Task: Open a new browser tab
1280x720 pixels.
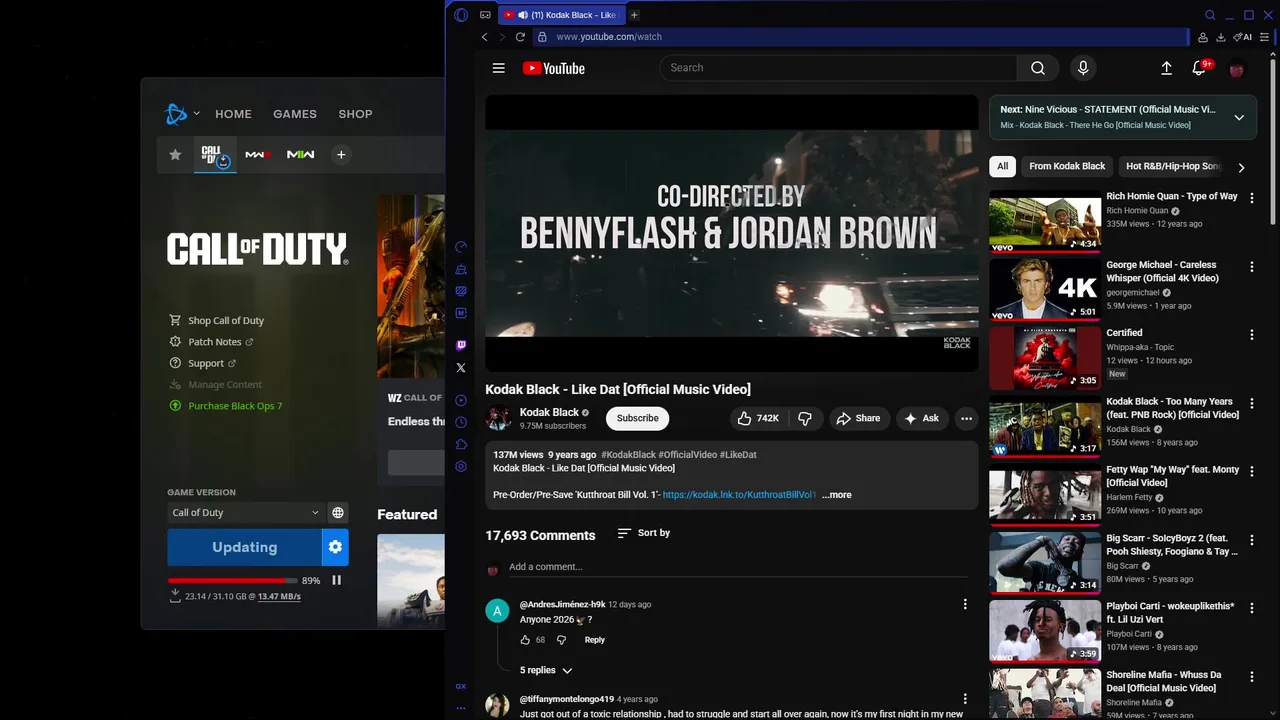Action: point(634,15)
